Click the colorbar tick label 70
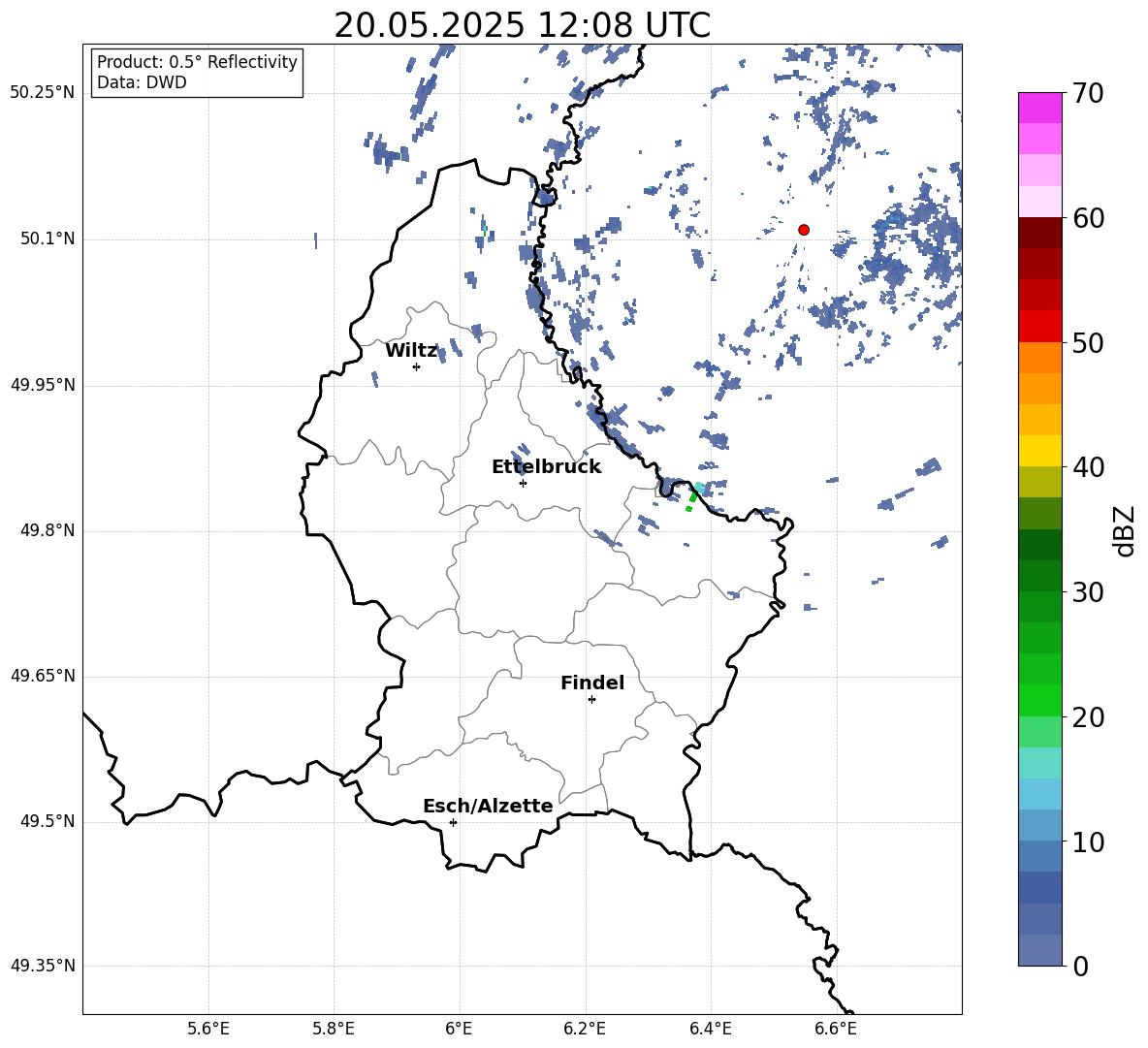This screenshot has width=1148, height=1048. coord(1089,93)
